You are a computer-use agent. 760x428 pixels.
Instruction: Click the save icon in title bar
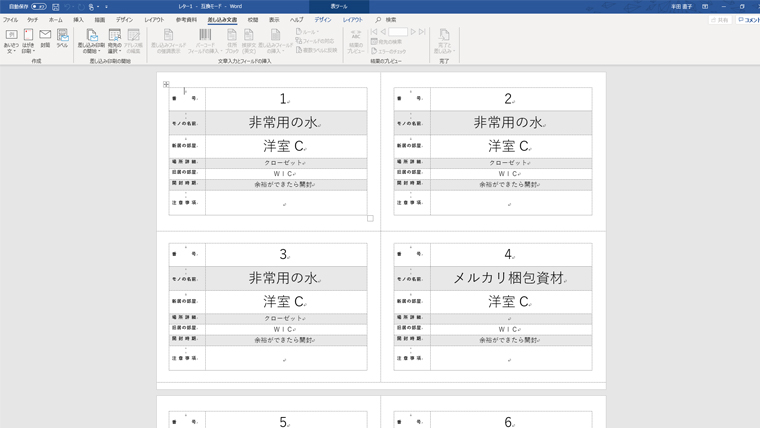coord(56,6)
